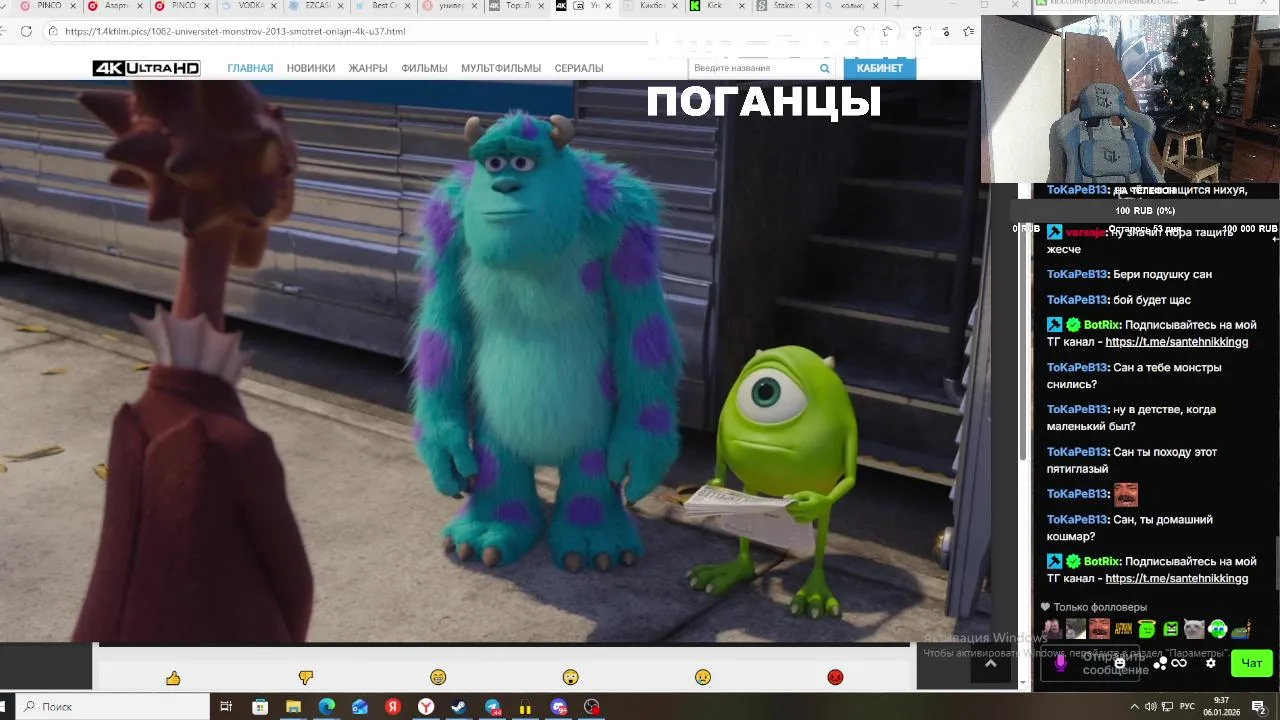Image resolution: width=1280 pixels, height=720 pixels.
Task: Click the browser address bar URL
Action: [x=235, y=31]
